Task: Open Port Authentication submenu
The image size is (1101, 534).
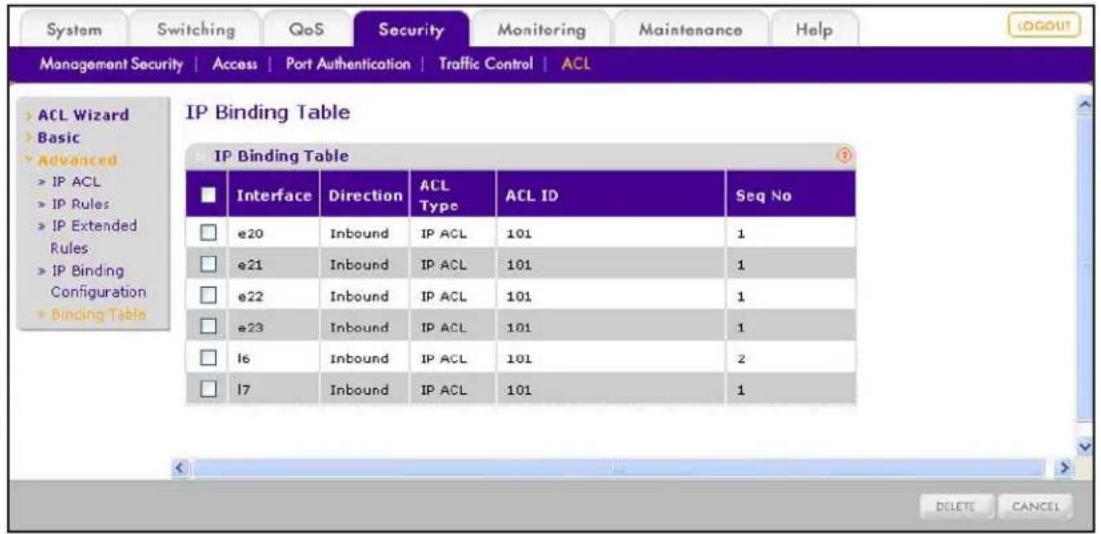Action: [348, 65]
